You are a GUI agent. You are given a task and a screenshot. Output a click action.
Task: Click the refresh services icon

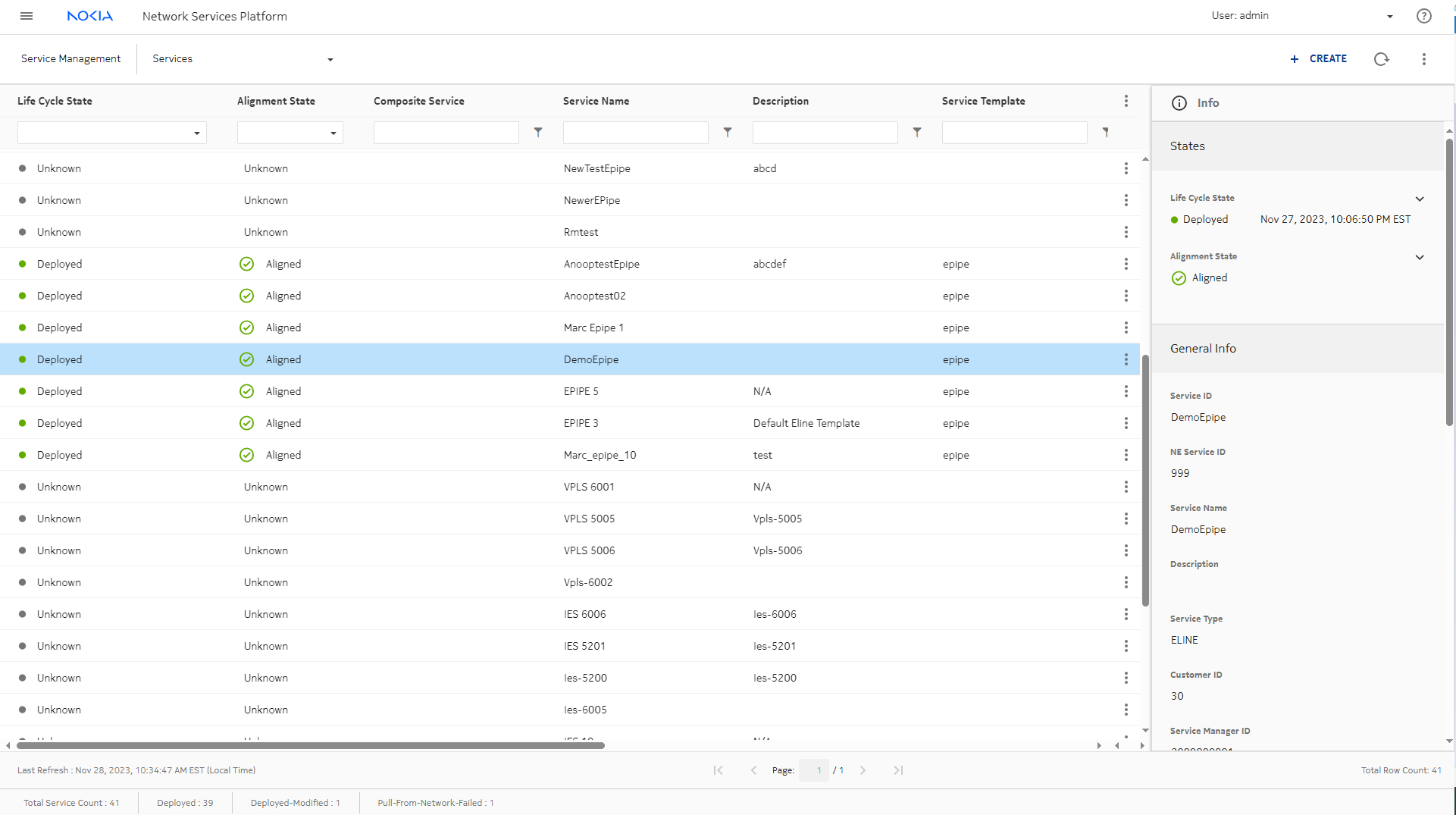tap(1381, 59)
